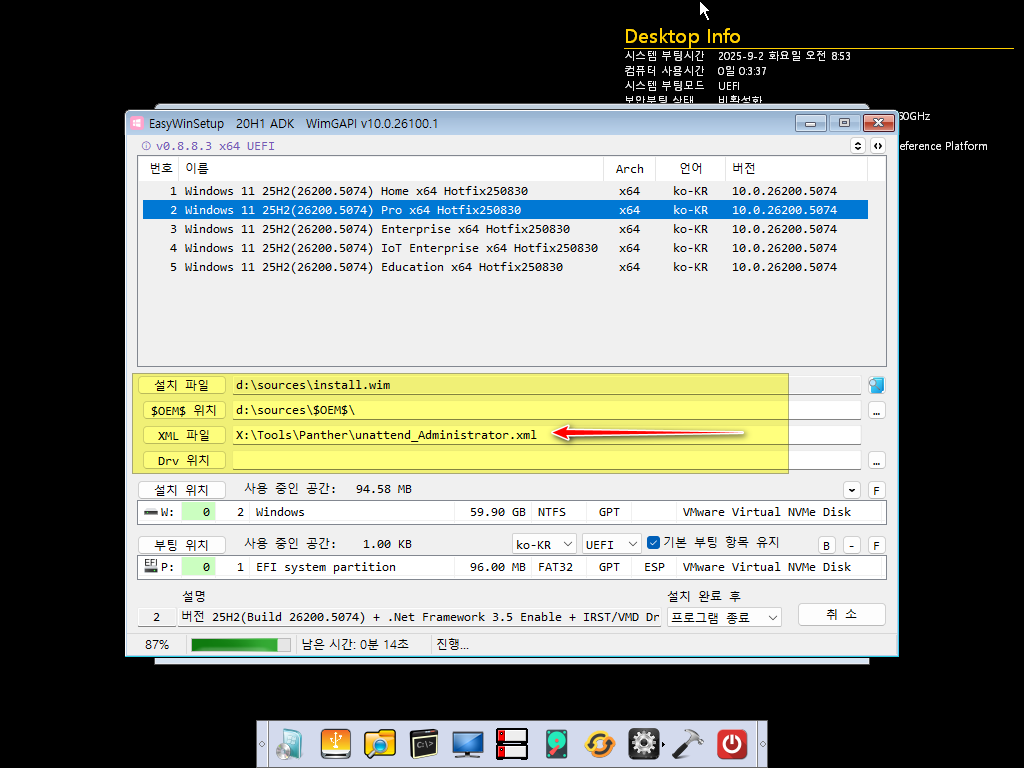Click the dock right edge diamond handle
Viewport: 1024px width, 768px height.
[763, 743]
